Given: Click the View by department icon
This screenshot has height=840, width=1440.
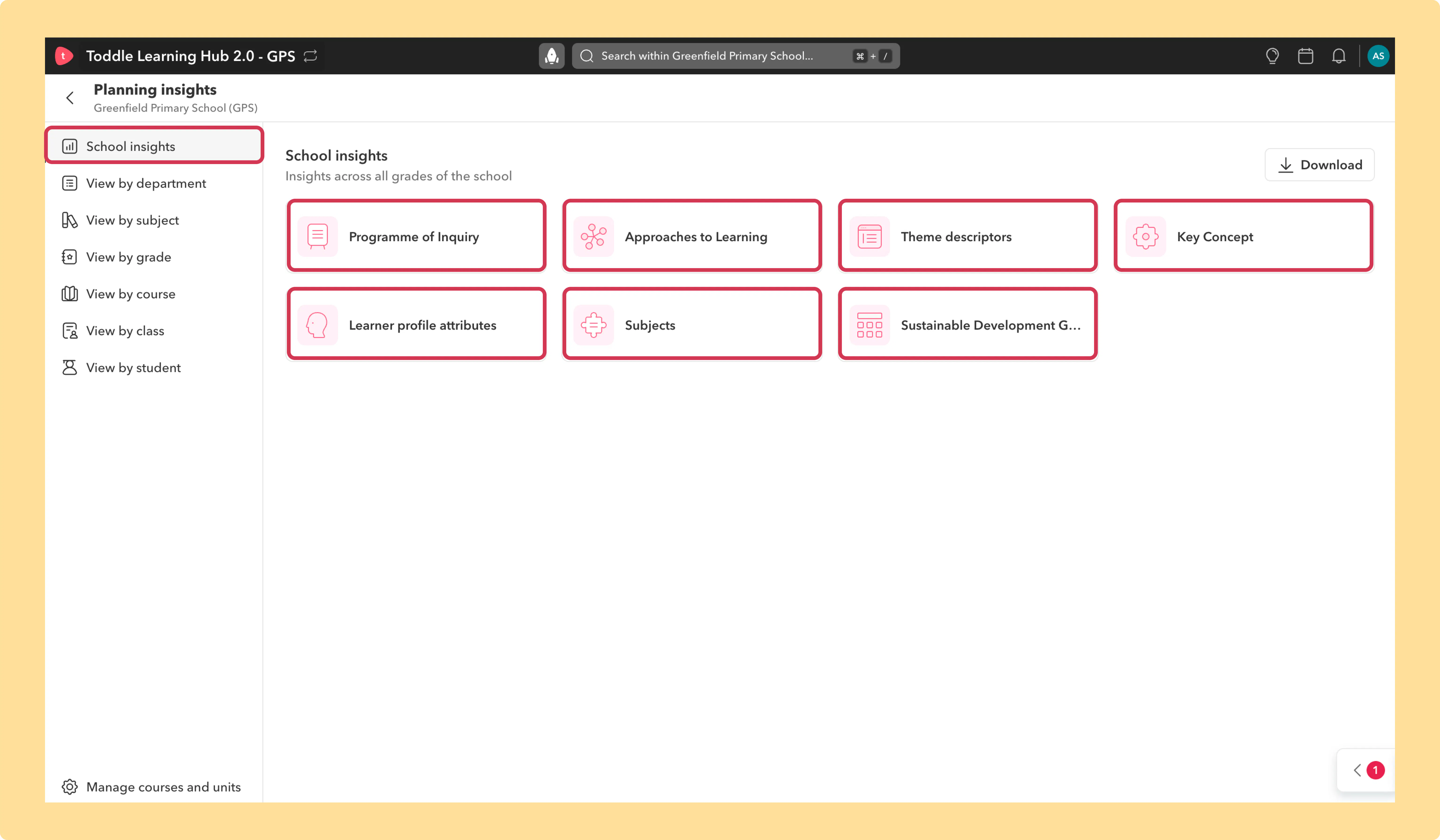Looking at the screenshot, I should click(x=70, y=184).
